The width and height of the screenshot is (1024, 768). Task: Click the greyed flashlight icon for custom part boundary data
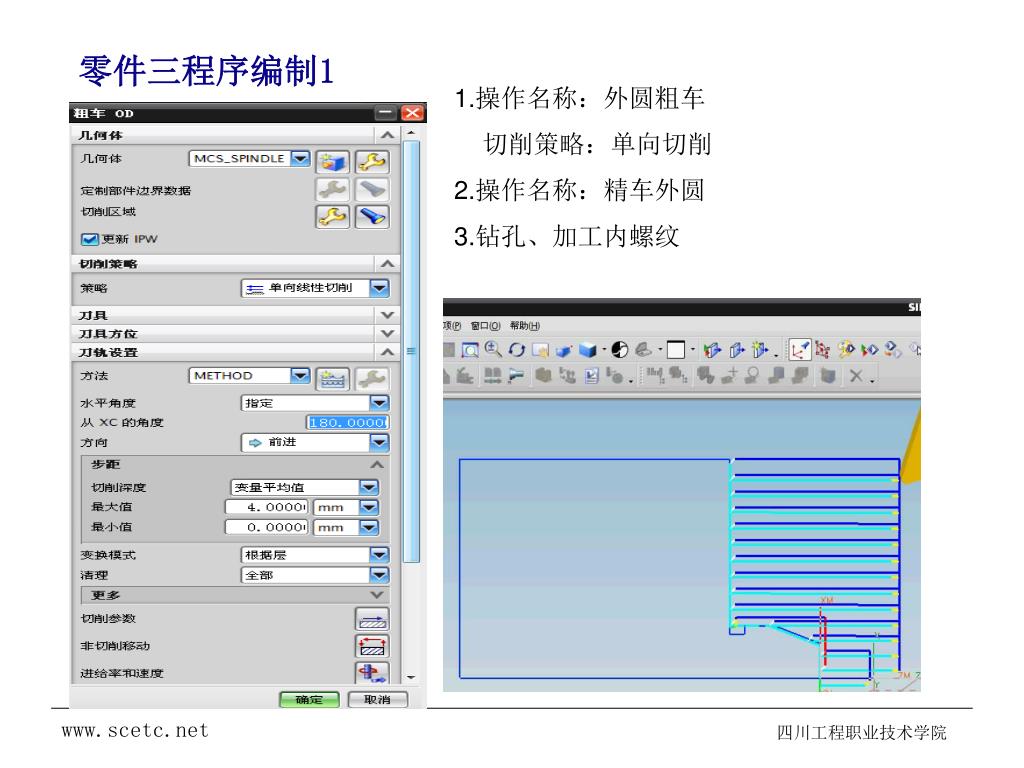click(372, 189)
